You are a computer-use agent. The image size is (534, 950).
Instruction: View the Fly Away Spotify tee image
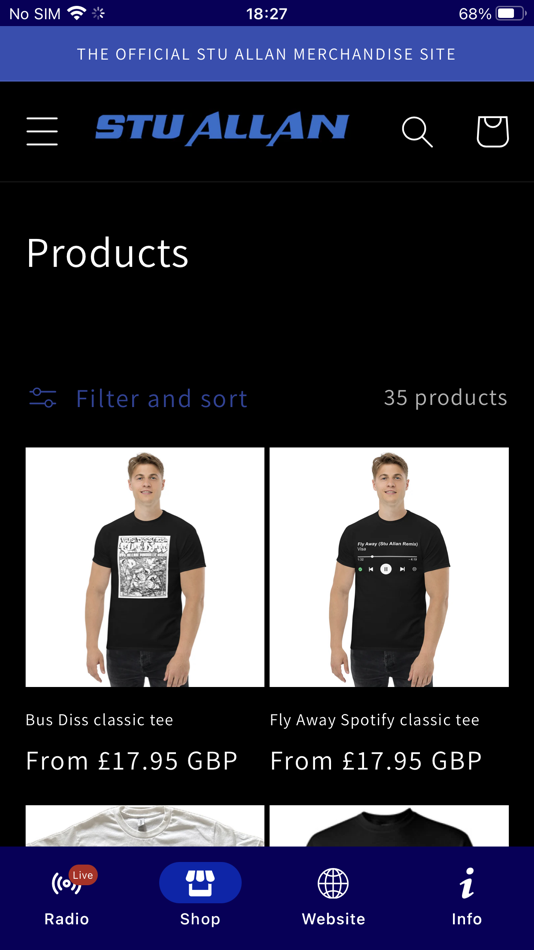point(389,567)
